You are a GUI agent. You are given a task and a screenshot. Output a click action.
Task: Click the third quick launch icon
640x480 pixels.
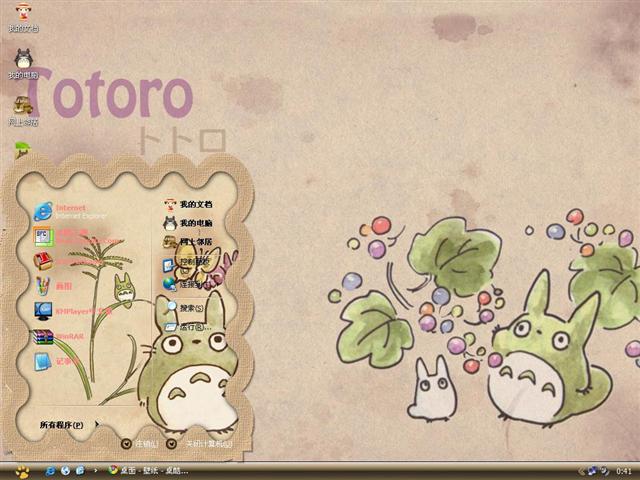[x=80, y=471]
